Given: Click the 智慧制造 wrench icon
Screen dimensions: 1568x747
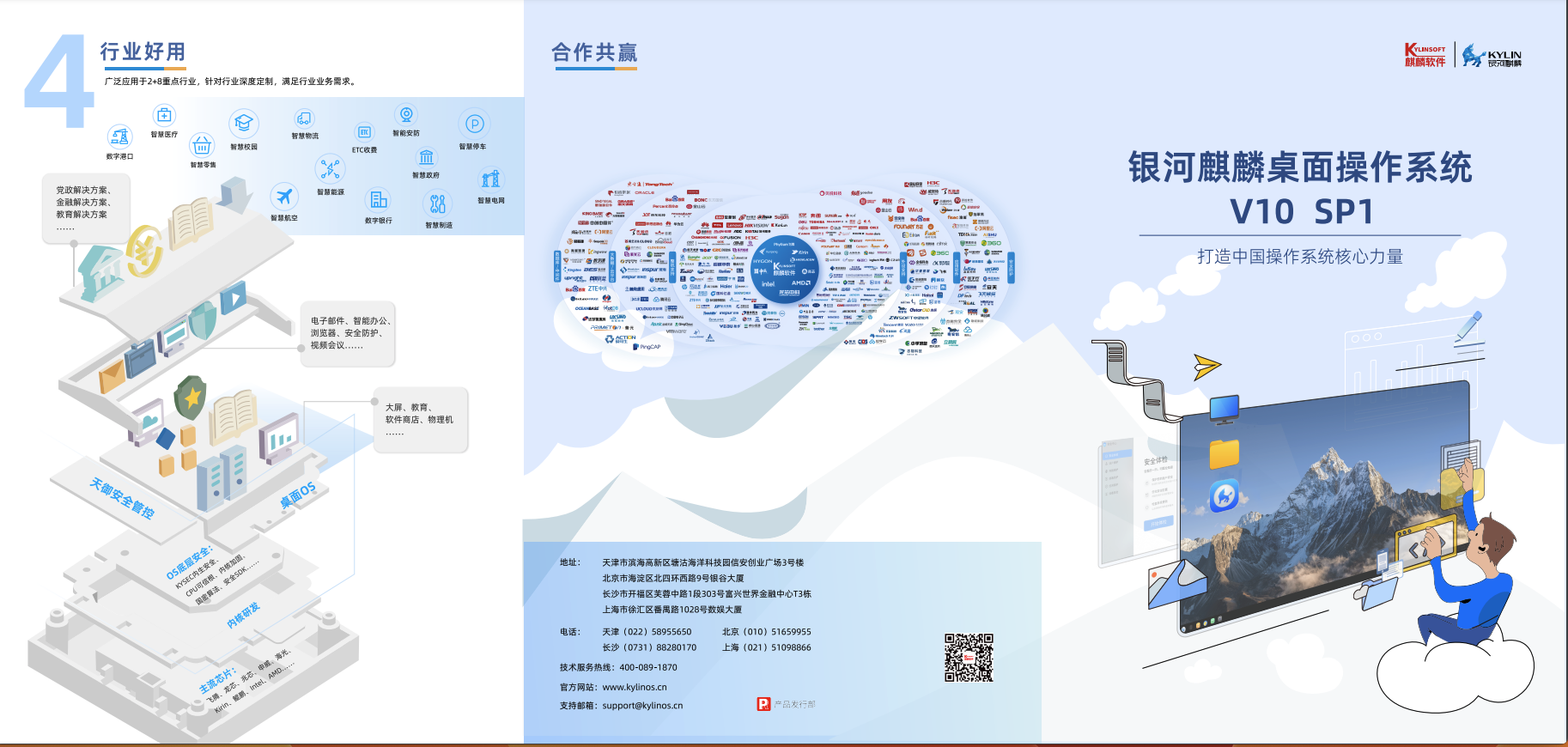Looking at the screenshot, I should 438,203.
